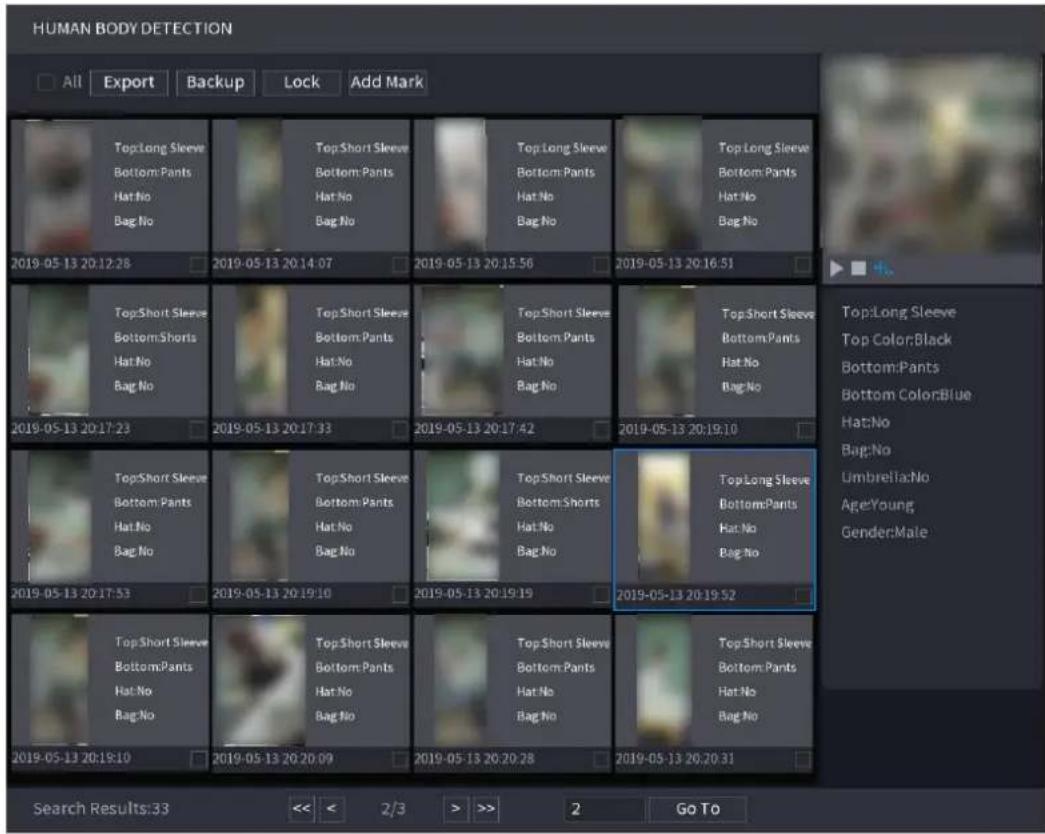The width and height of the screenshot is (1045, 834).
Task: Open the thumbnail dated 20:14:07
Action: tap(260, 185)
